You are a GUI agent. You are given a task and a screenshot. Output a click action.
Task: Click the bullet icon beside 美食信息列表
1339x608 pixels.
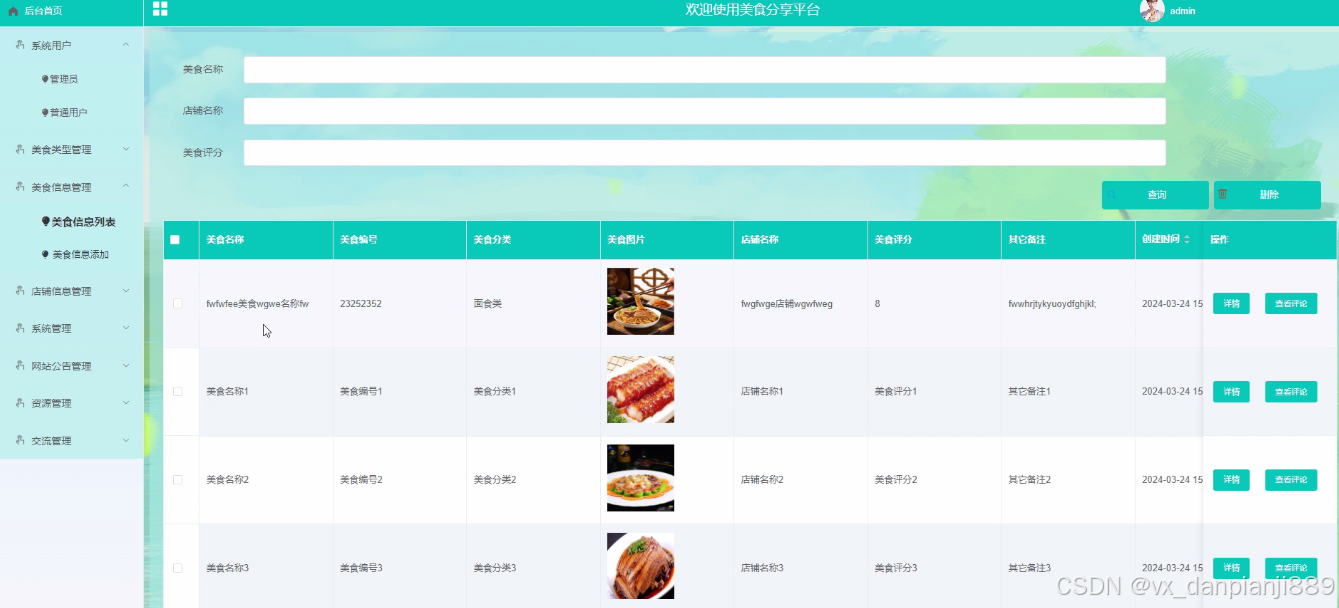(45, 221)
